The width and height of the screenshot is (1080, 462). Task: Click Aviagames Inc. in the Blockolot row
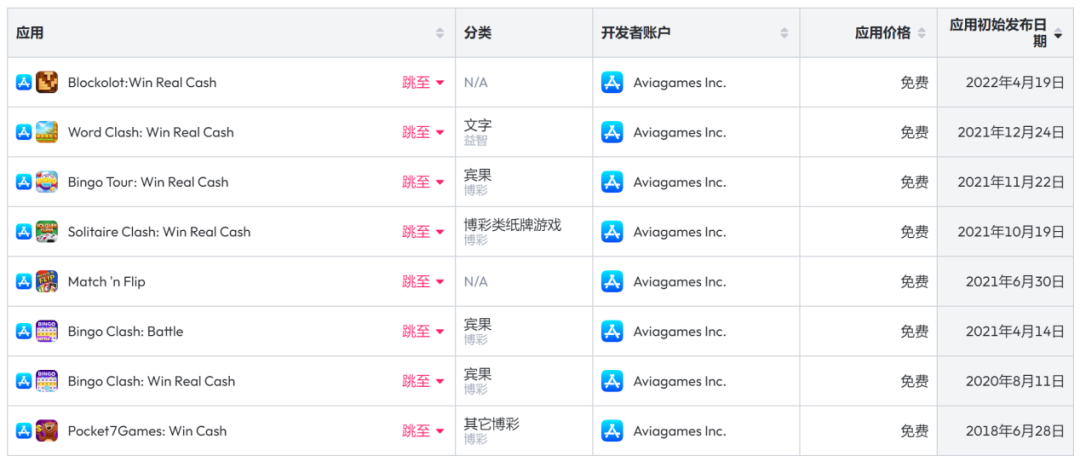pyautogui.click(x=680, y=83)
